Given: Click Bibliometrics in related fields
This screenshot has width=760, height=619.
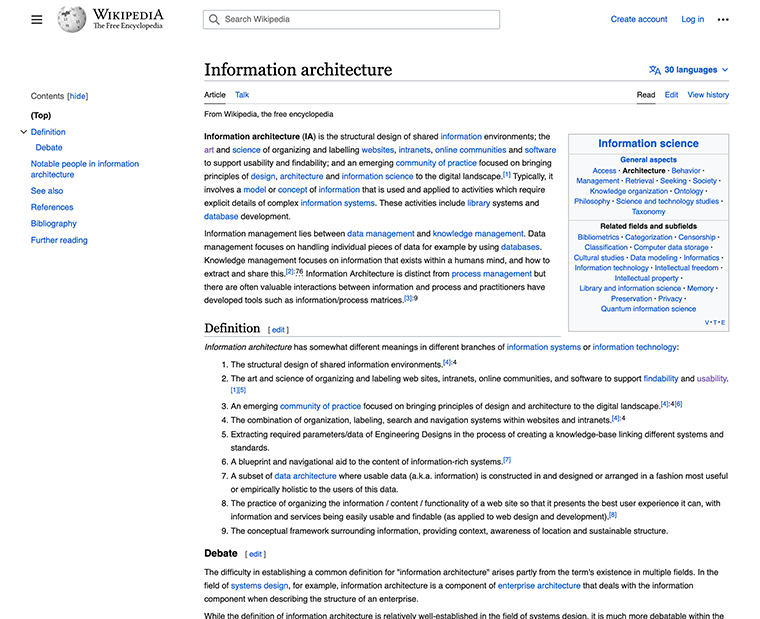Looking at the screenshot, I should [x=598, y=237].
